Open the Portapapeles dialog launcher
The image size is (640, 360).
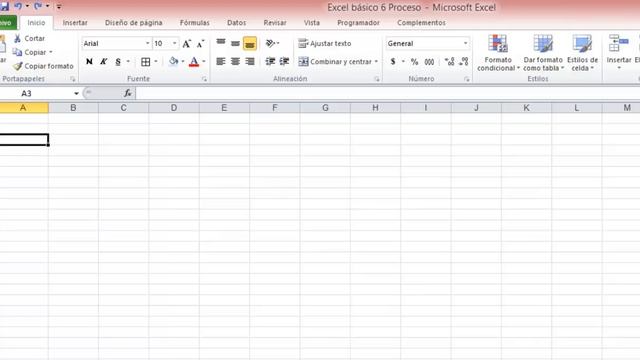pyautogui.click(x=73, y=79)
